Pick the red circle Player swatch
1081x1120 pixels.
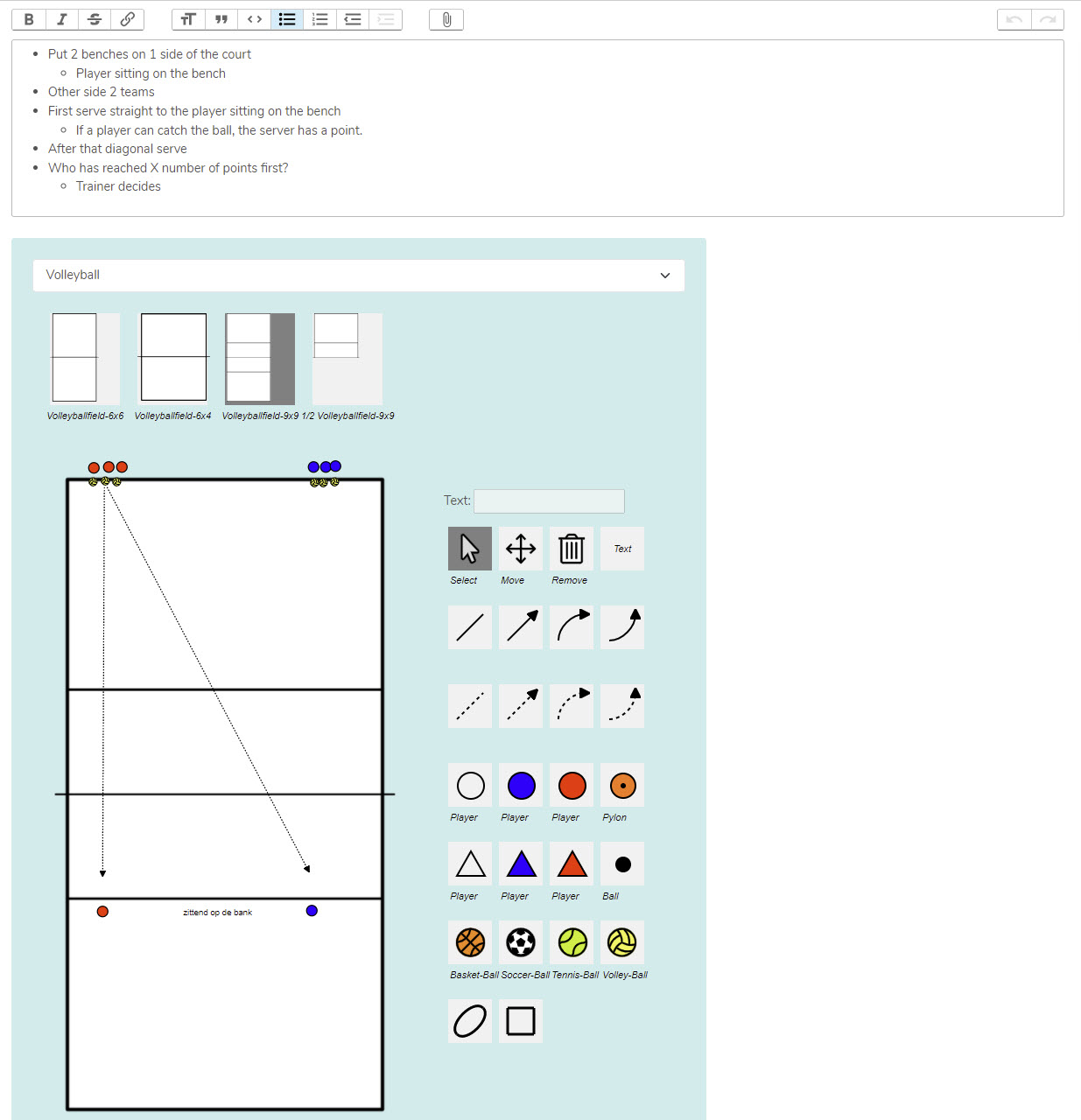[572, 785]
